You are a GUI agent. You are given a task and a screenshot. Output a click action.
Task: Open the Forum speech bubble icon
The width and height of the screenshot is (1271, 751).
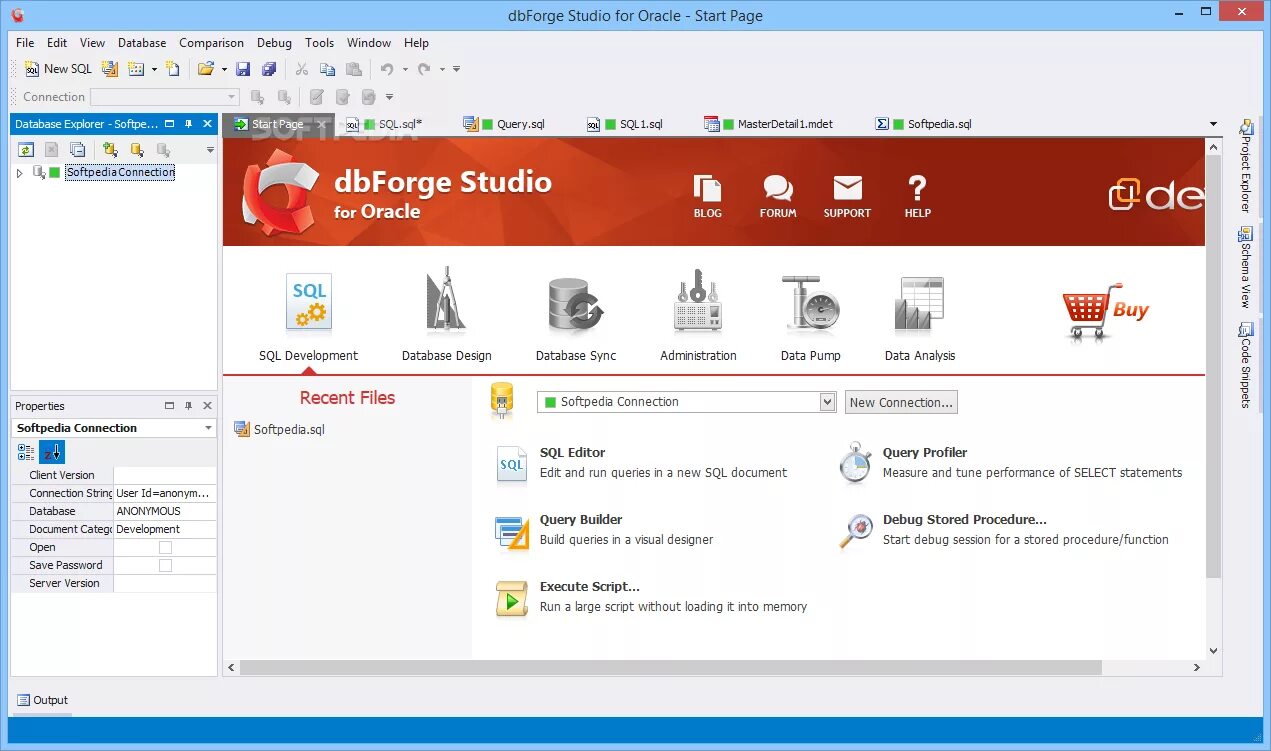(778, 196)
